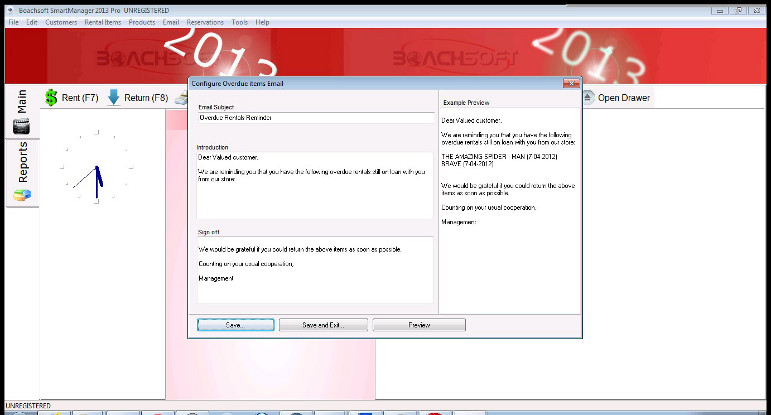Click the "Example Preview" heading text
Image resolution: width=771 pixels, height=415 pixels.
point(466,102)
